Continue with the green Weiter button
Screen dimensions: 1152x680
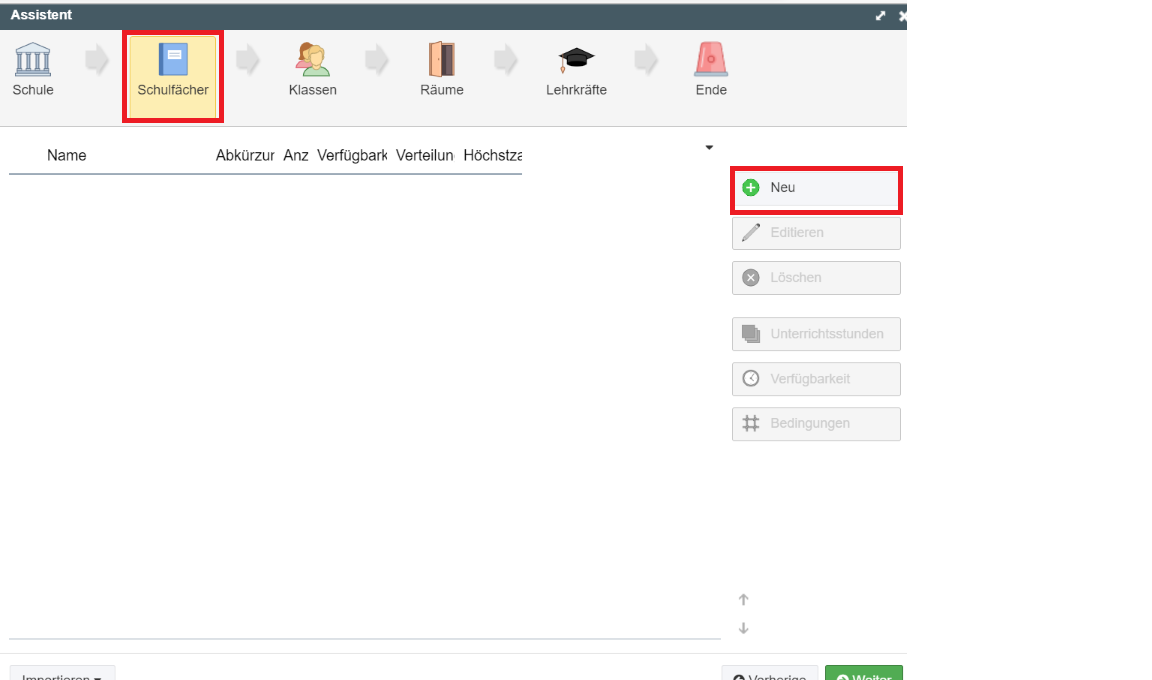(x=864, y=674)
